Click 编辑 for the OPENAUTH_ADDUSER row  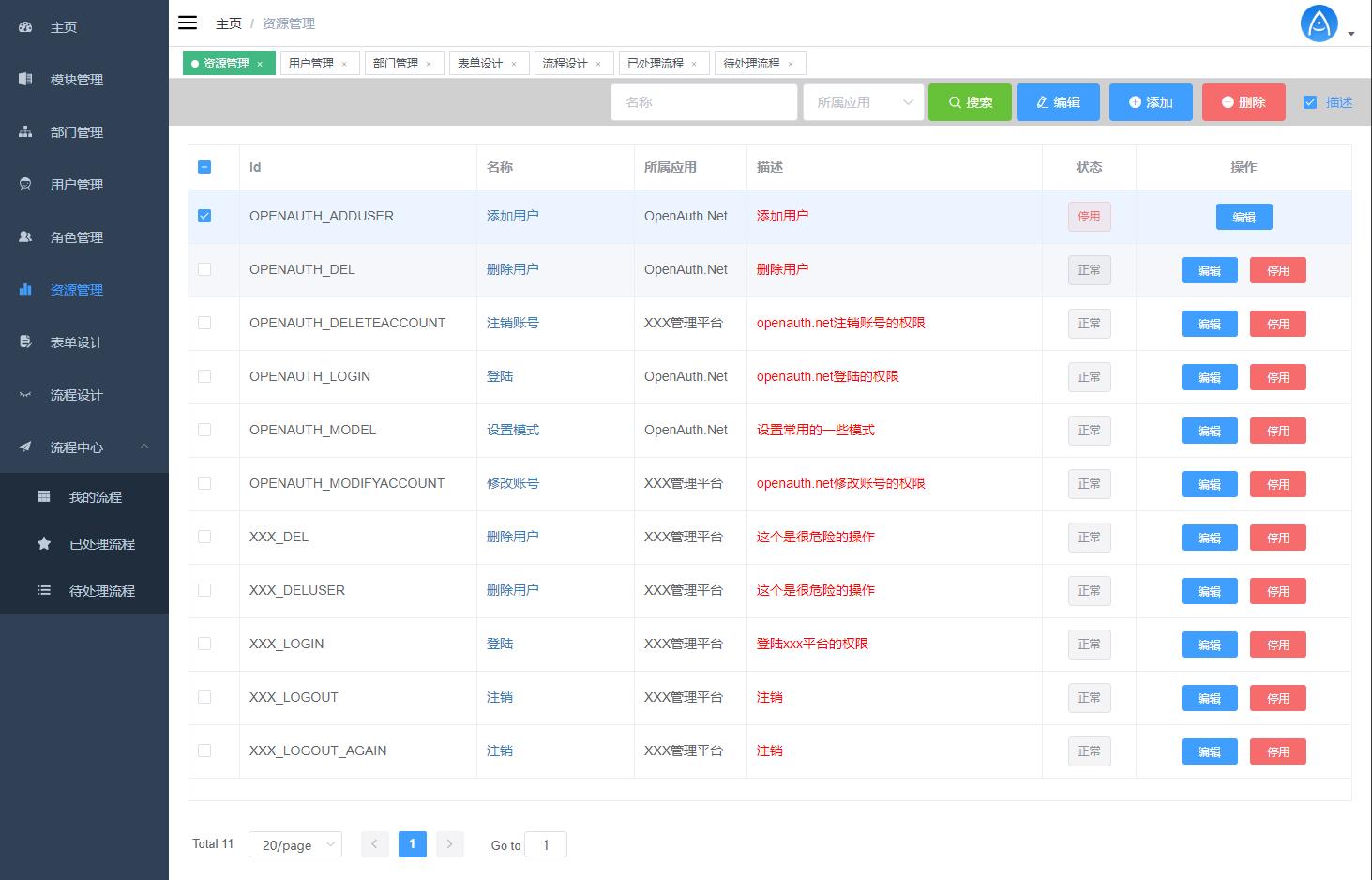tap(1244, 217)
